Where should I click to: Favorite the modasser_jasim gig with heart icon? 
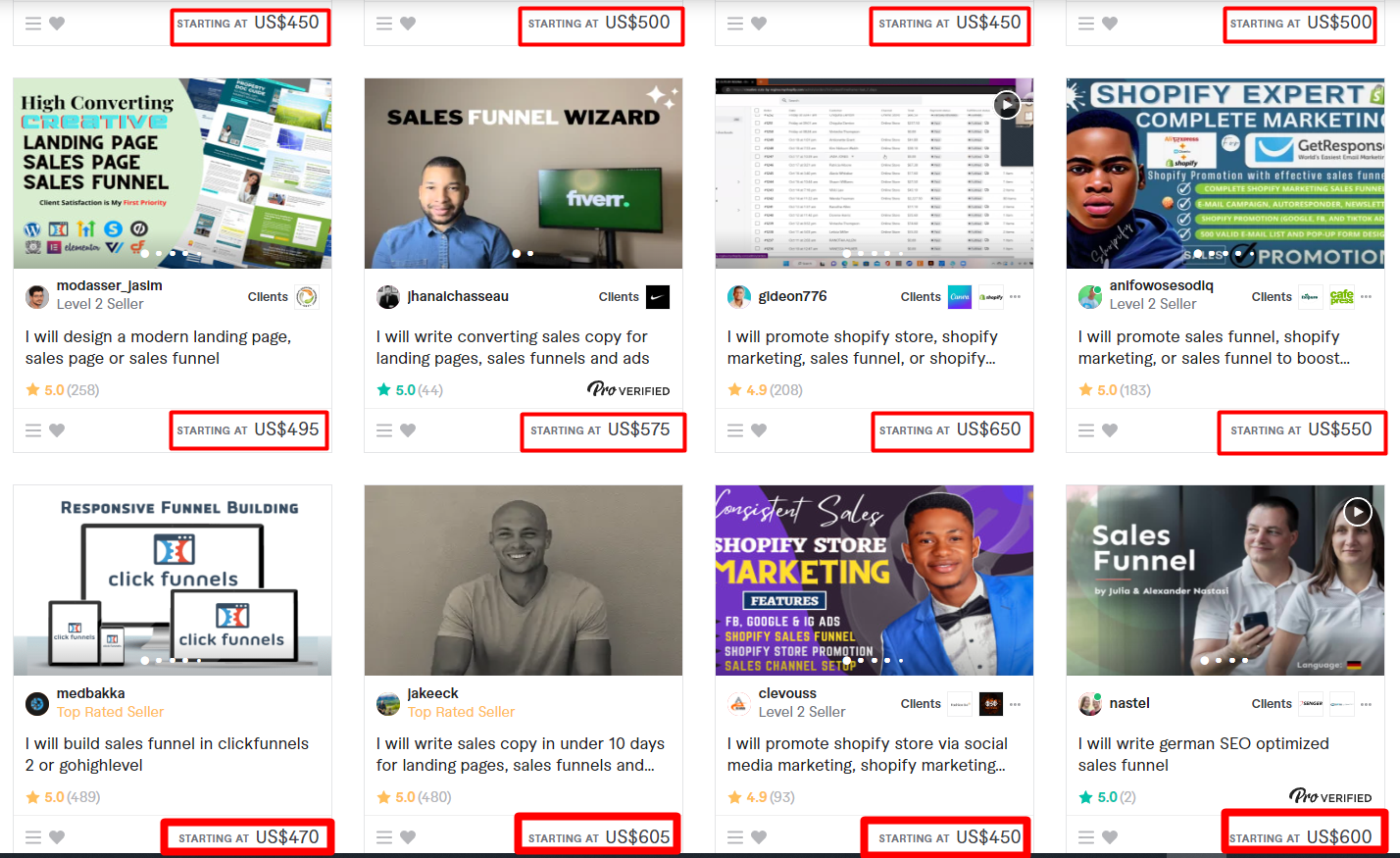click(57, 429)
